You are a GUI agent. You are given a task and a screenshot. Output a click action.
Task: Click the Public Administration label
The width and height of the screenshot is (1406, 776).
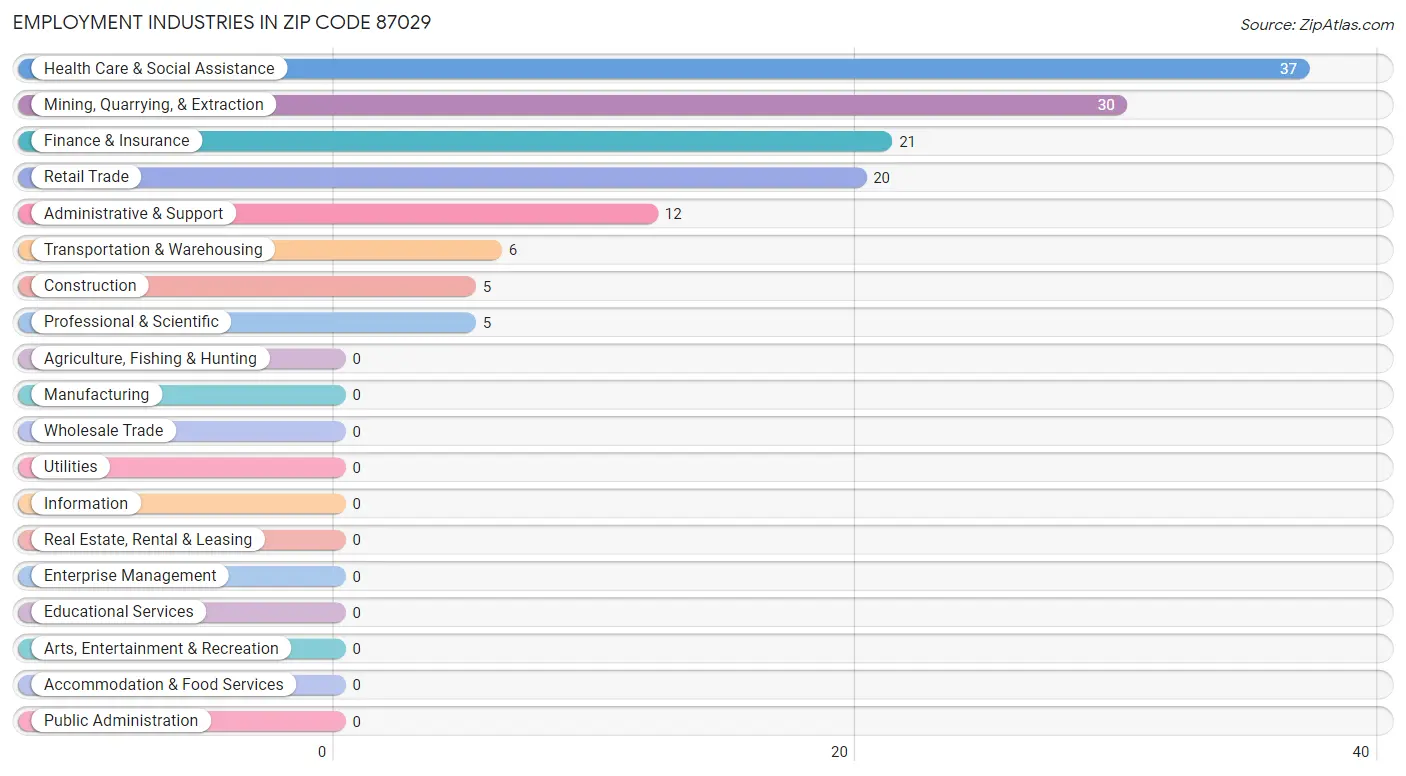pyautogui.click(x=121, y=721)
